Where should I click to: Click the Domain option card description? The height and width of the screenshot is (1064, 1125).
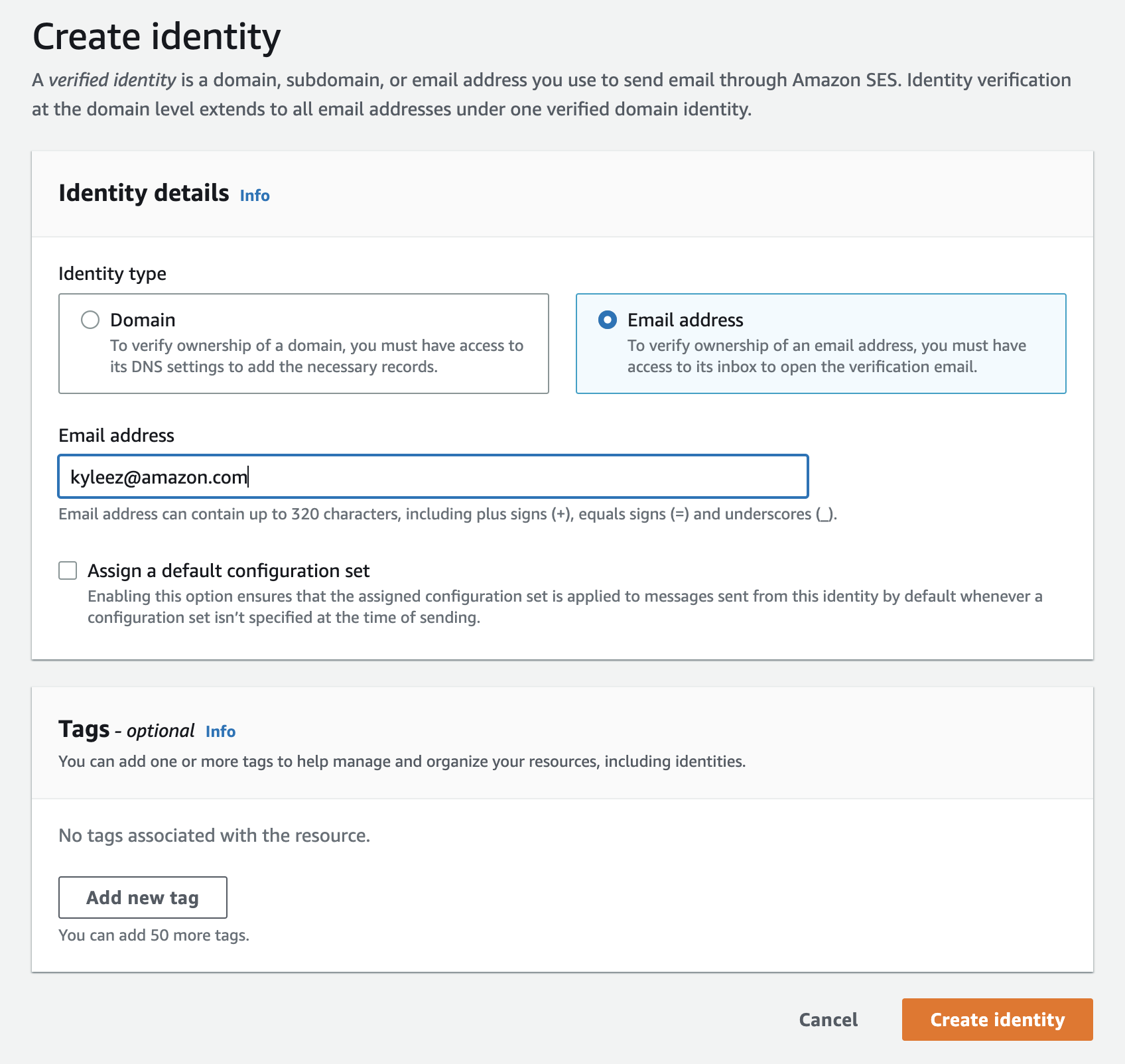(316, 356)
